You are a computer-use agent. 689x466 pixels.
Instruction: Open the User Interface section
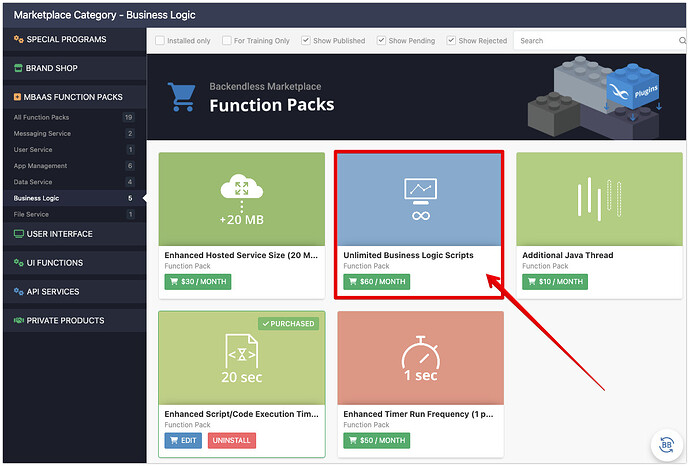click(74, 234)
